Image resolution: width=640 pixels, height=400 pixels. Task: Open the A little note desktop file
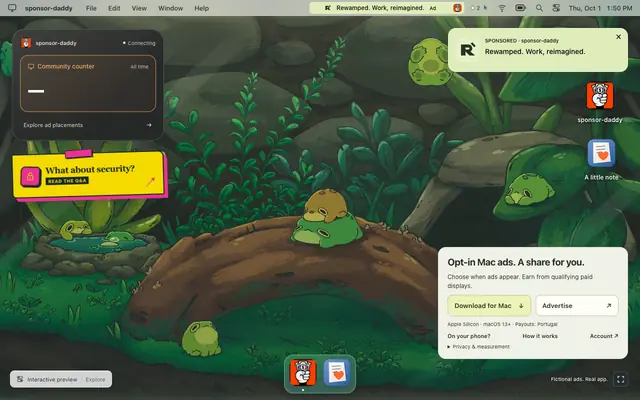pos(601,153)
